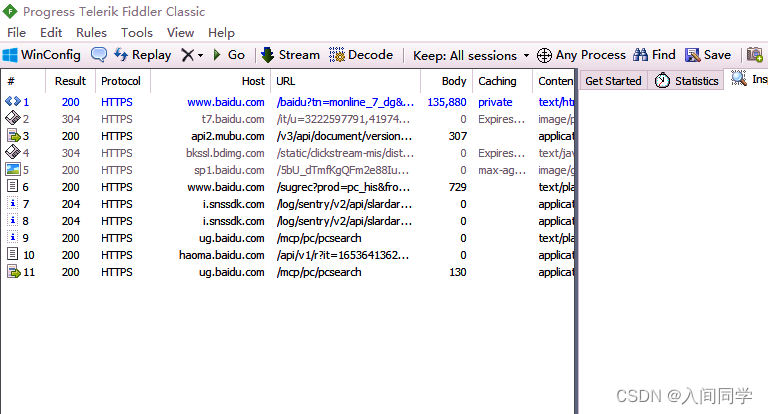This screenshot has width=768, height=414.
Task: Click body size 307 in session 3
Action: pos(457,136)
